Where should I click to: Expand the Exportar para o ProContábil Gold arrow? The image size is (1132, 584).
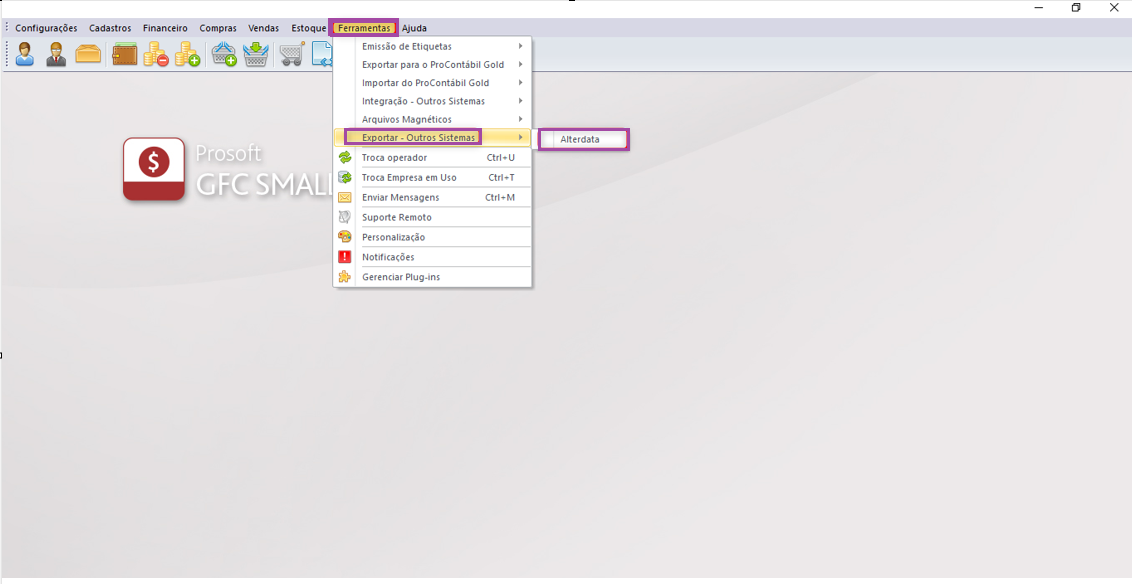click(x=520, y=64)
